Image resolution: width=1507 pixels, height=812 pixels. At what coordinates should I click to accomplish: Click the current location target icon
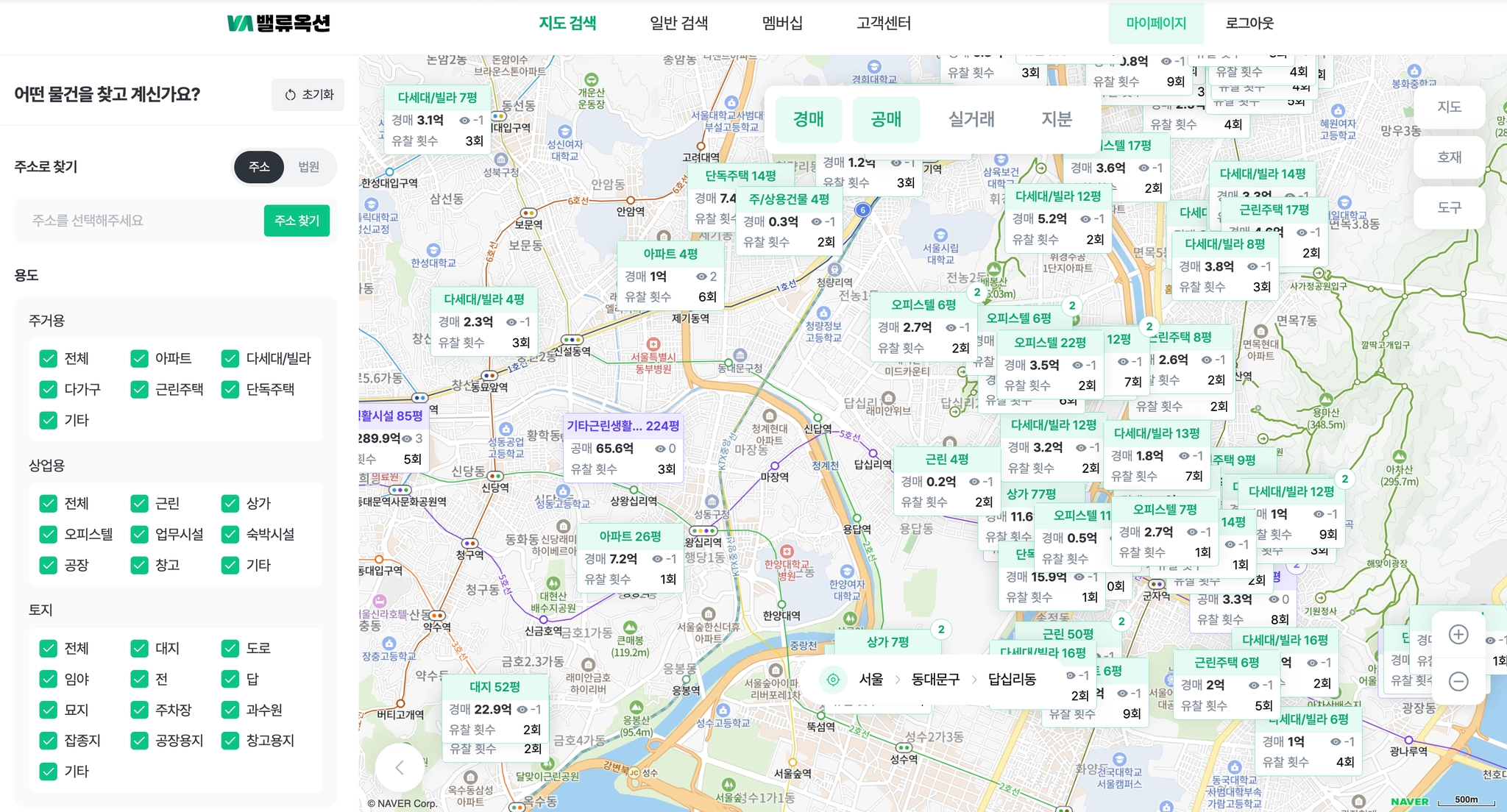[833, 680]
